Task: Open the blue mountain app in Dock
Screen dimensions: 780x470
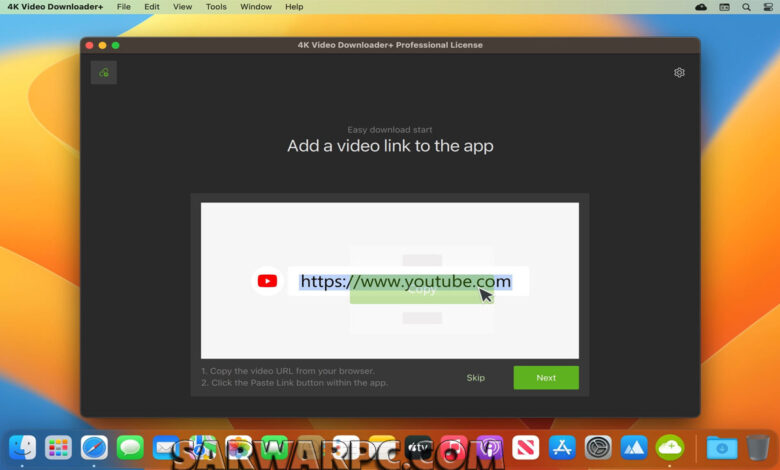Action: [634, 447]
